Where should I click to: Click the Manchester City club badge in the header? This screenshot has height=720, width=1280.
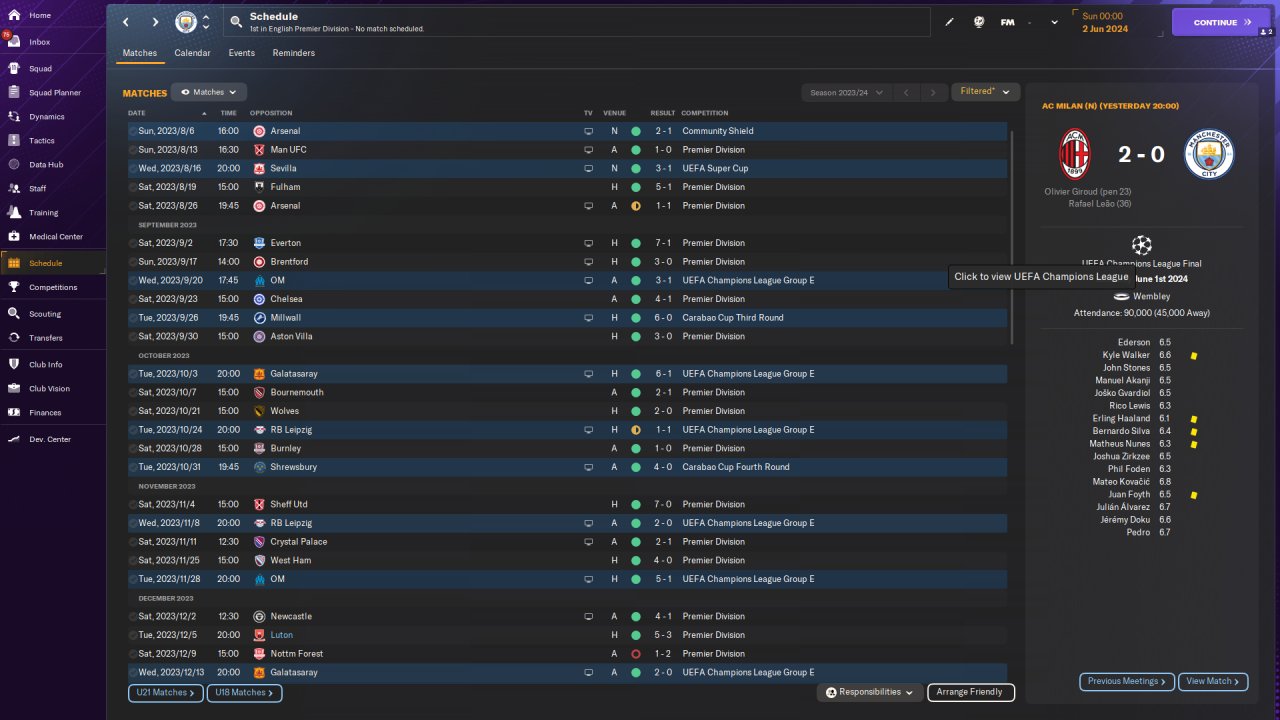pos(186,22)
